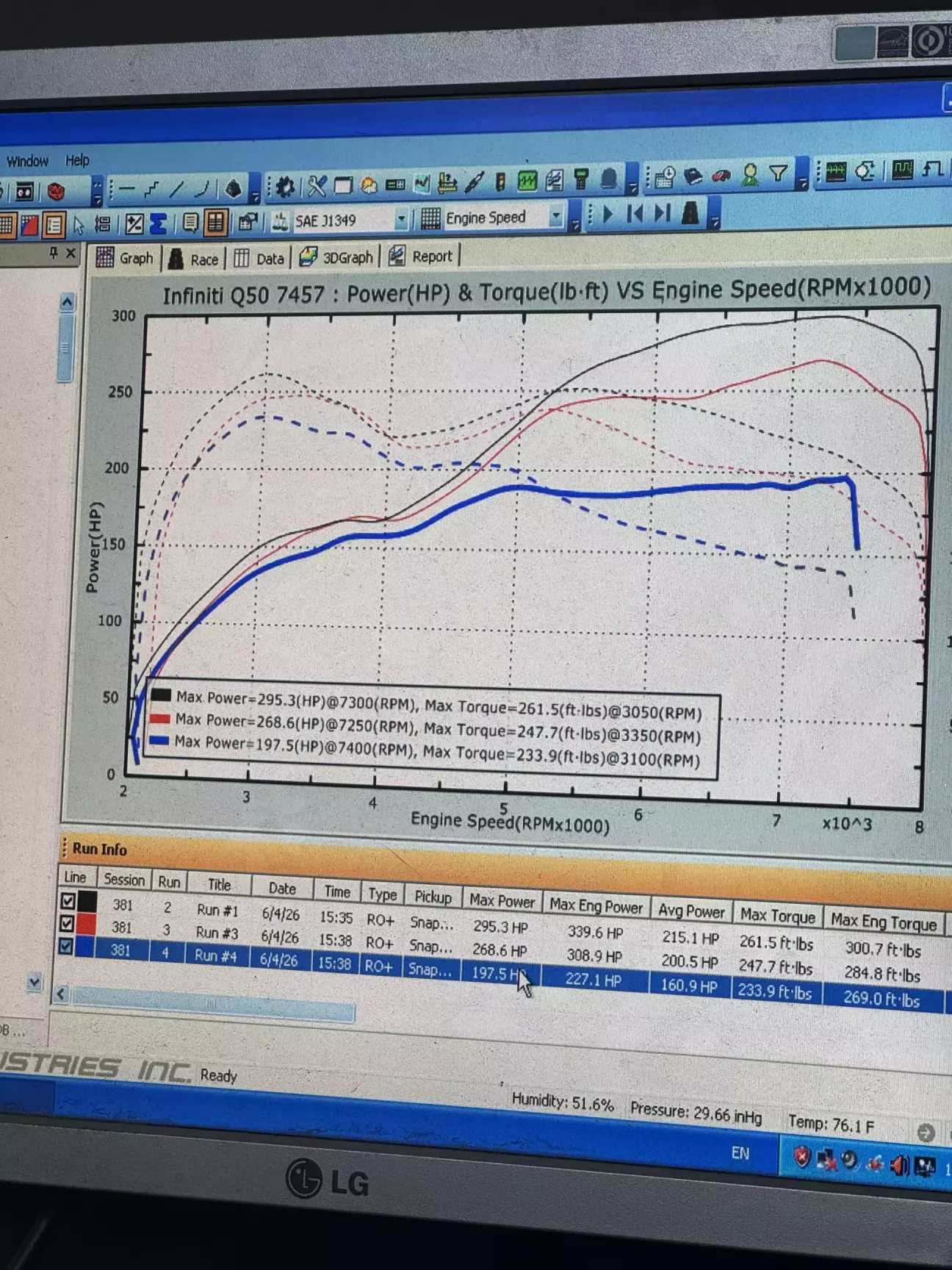Click the sigma summation icon
Image resolution: width=952 pixels, height=1270 pixels.
159,223
